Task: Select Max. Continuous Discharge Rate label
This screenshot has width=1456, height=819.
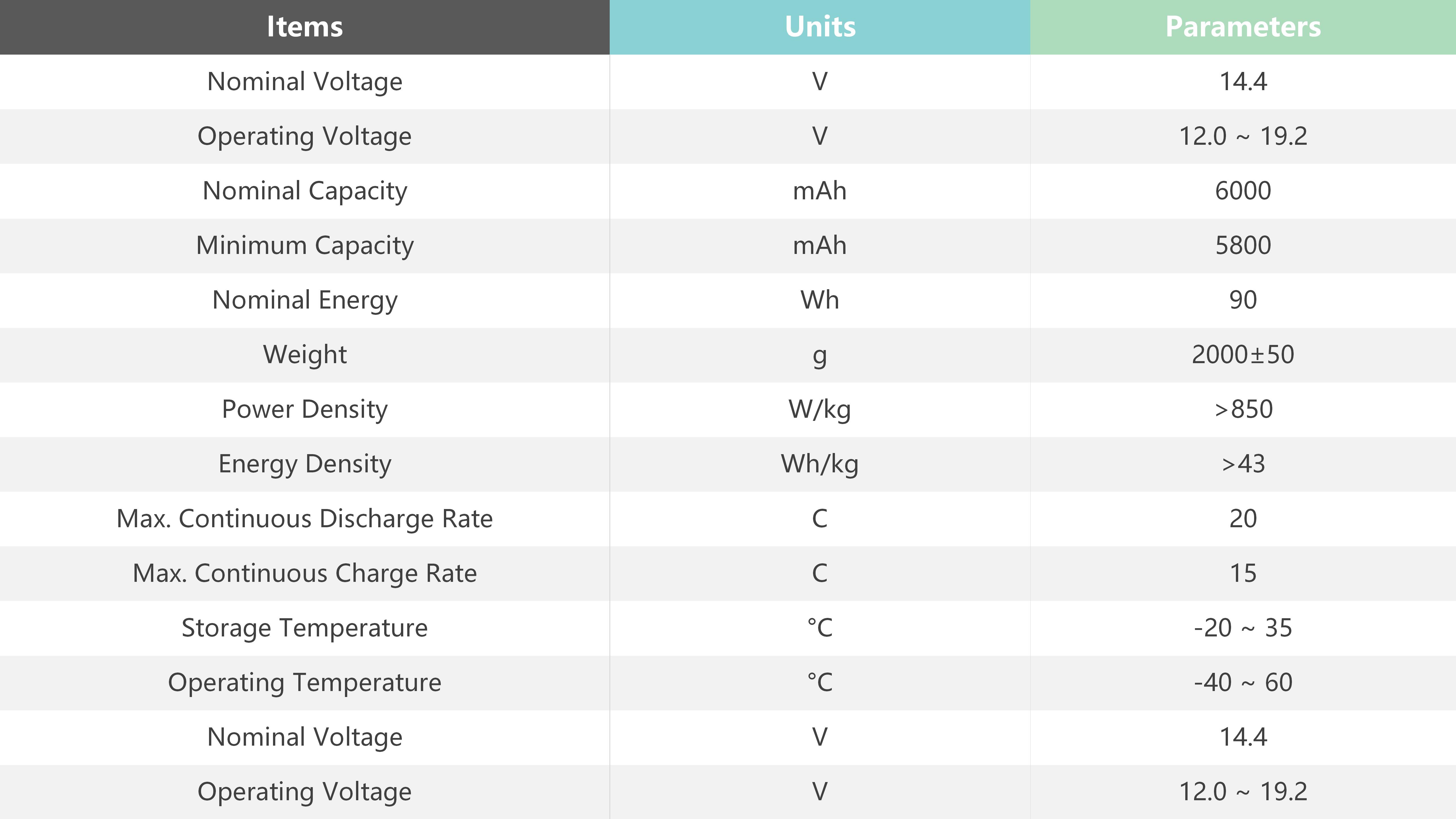Action: [305, 519]
